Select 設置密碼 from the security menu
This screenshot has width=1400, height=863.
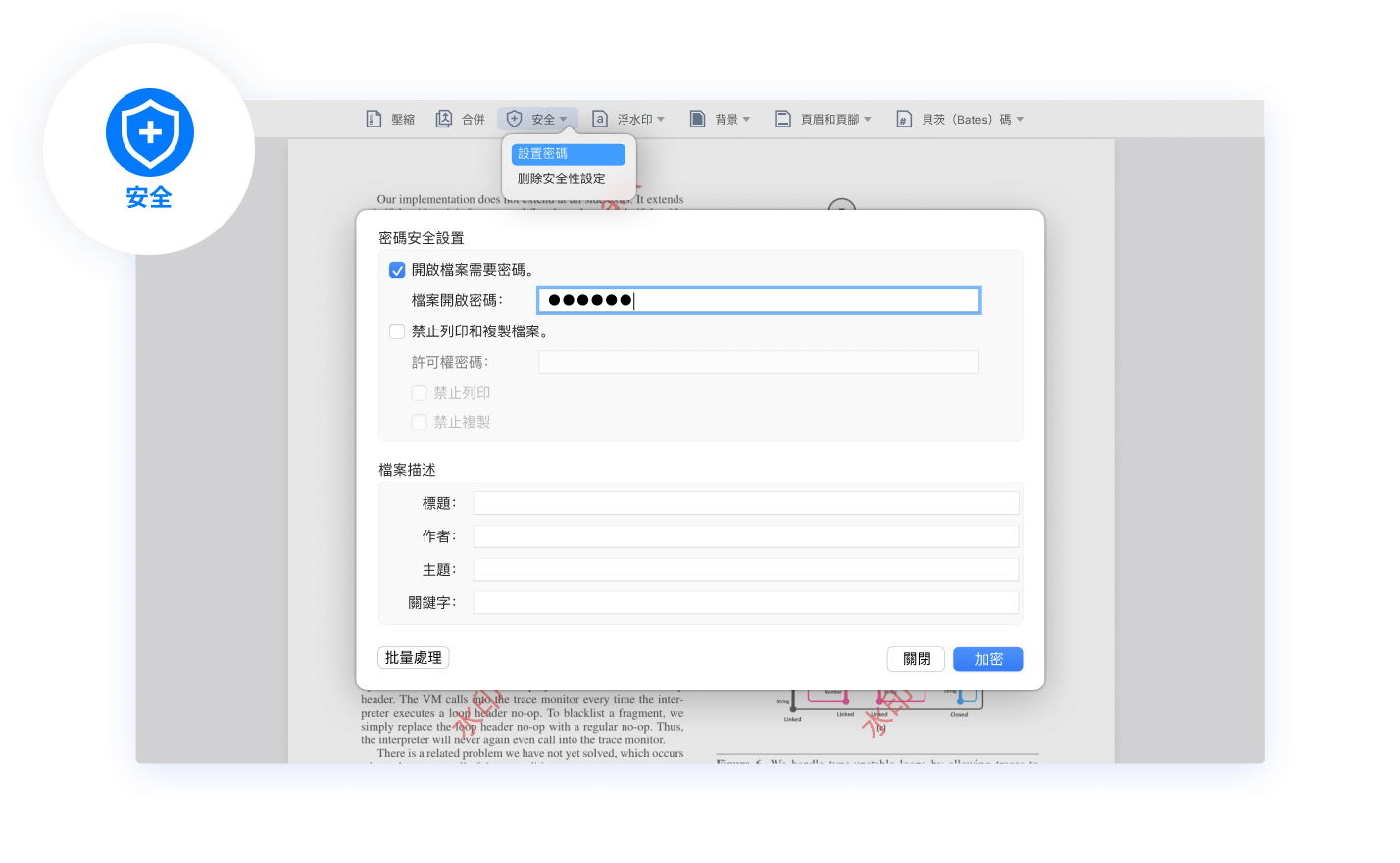[568, 154]
